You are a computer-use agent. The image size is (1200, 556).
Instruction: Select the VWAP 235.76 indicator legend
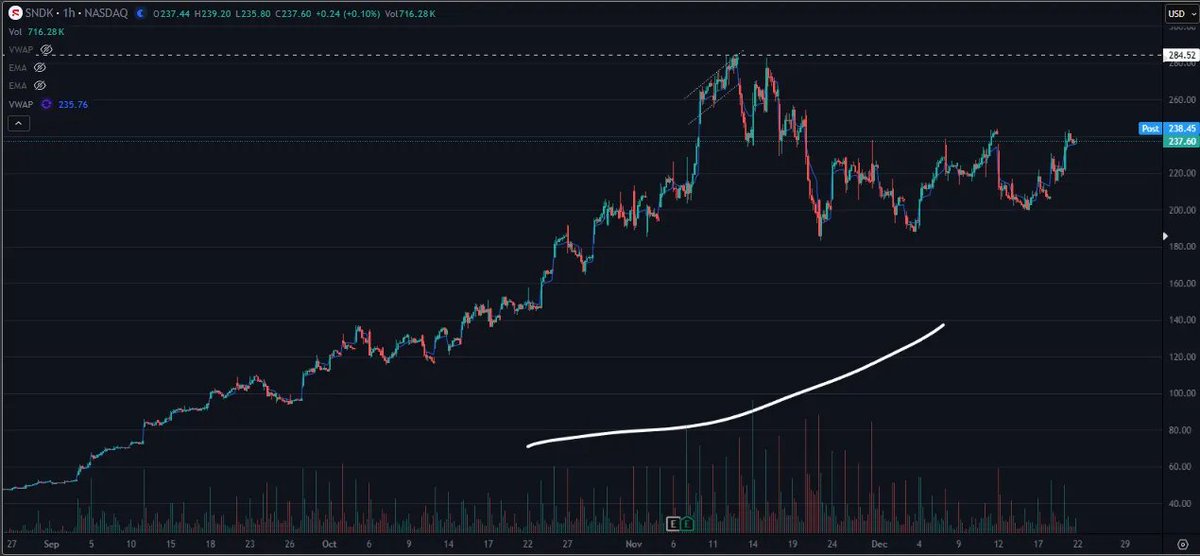(48, 104)
